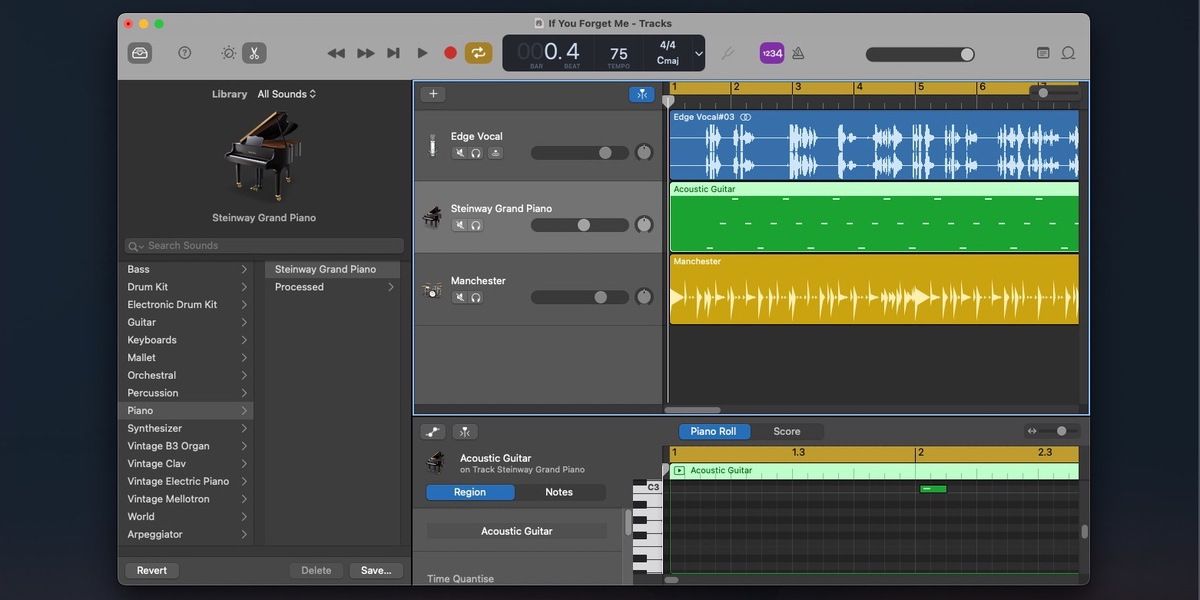Open the Loop Browser icon
Screen dimensions: 1200x600
tap(1068, 53)
